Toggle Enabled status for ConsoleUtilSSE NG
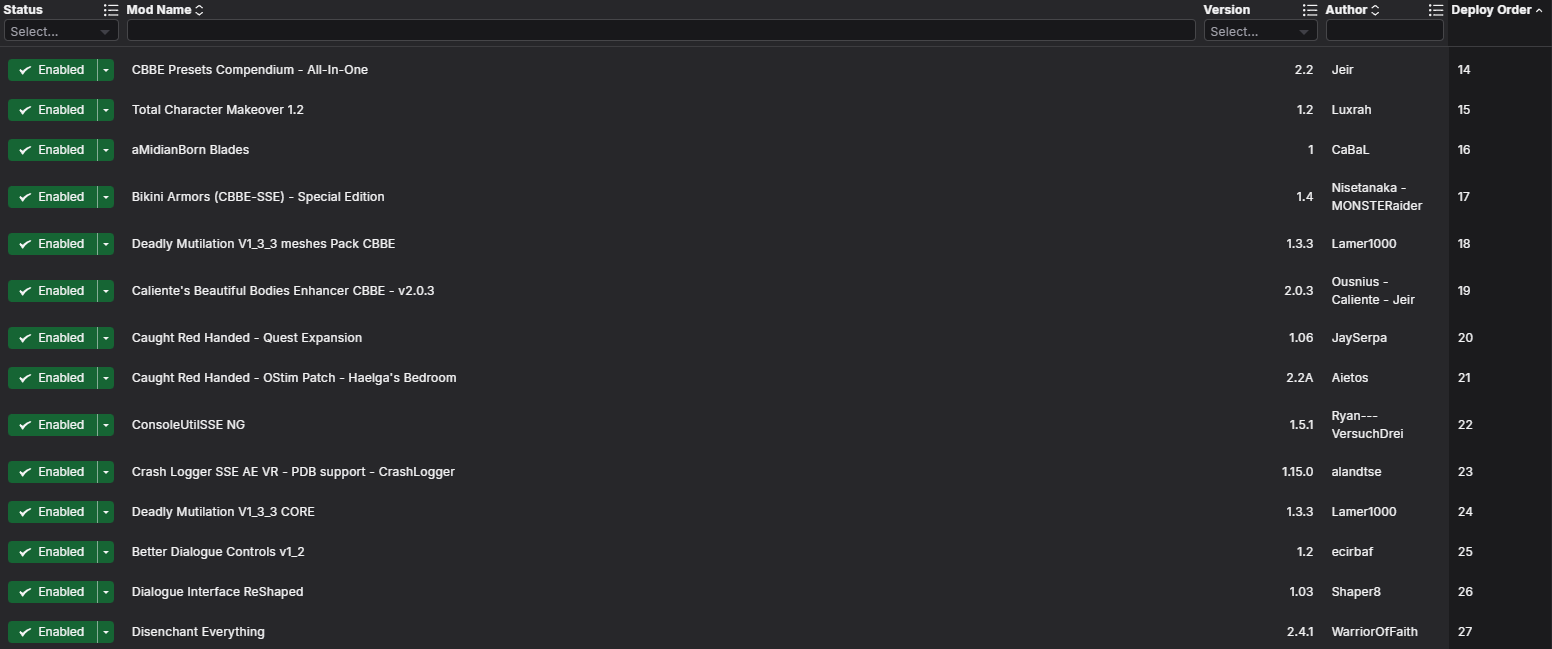The image size is (1552, 649). (52, 425)
